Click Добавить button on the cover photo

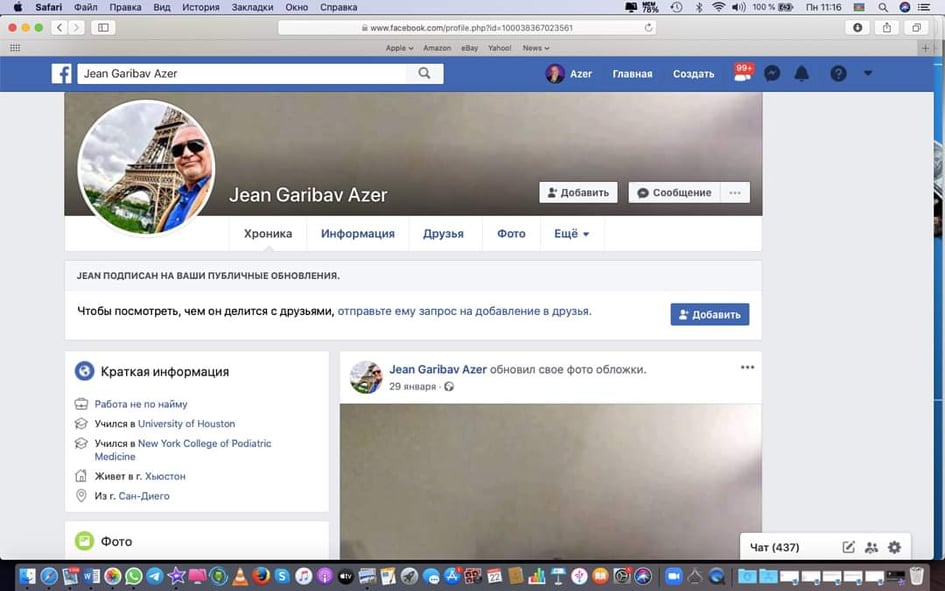point(579,193)
